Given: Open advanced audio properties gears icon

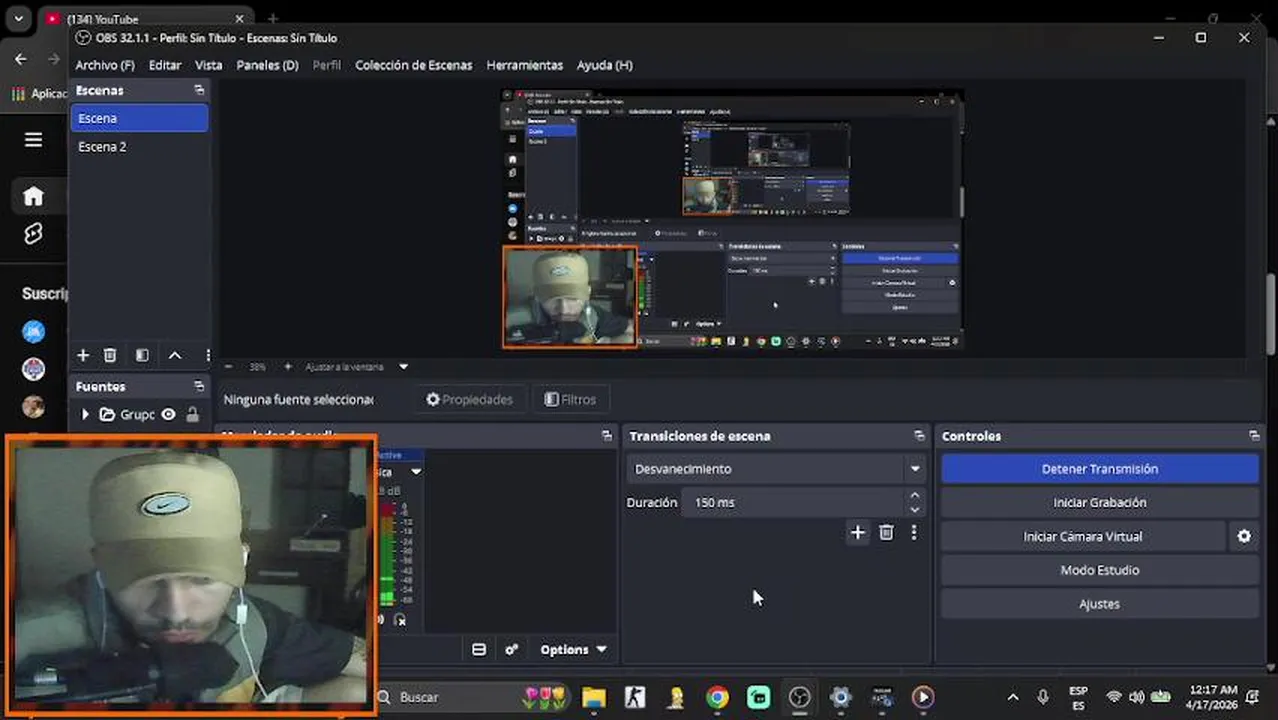Looking at the screenshot, I should [x=512, y=650].
